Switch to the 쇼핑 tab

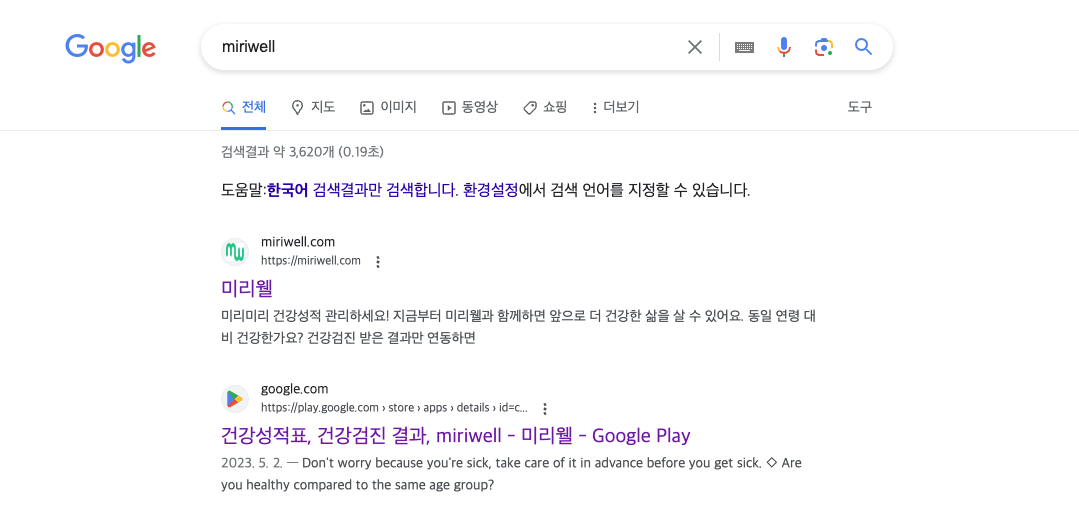pyautogui.click(x=545, y=107)
